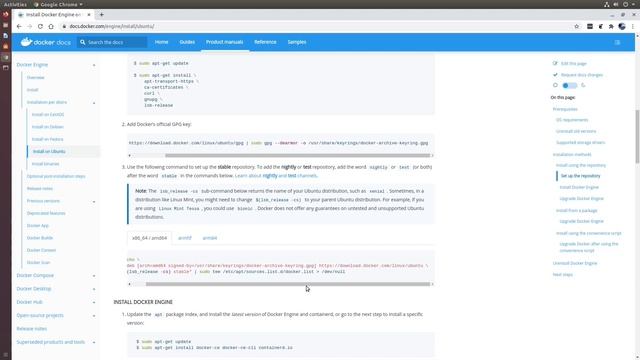
Task: Open sidebar Release notes under Docker Engine
Action: [40, 189]
